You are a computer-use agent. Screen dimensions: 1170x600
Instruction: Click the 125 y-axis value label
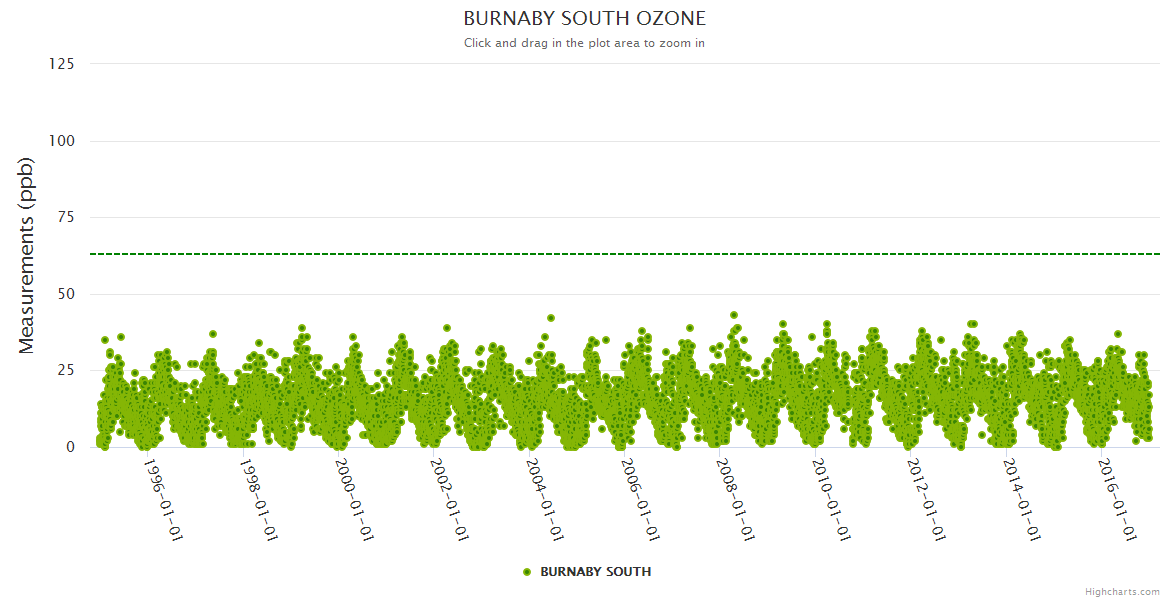[x=61, y=64]
